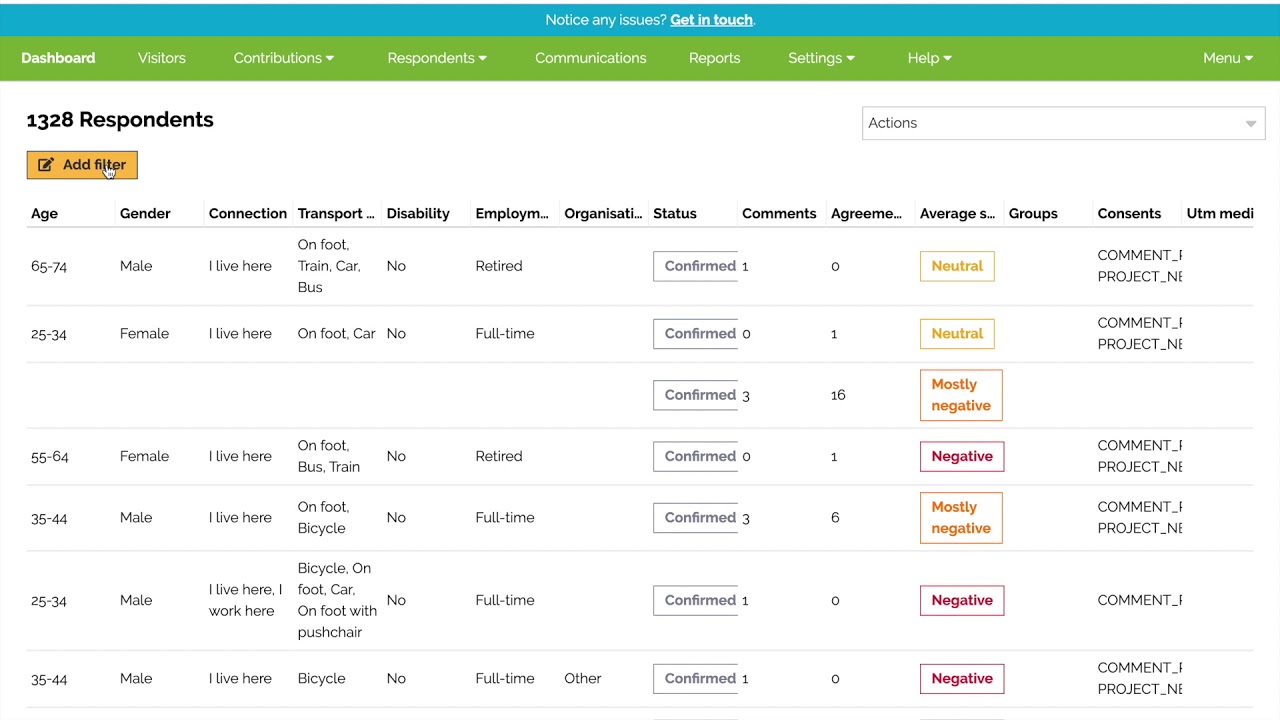Image resolution: width=1280 pixels, height=720 pixels.
Task: Click the Agreements column header
Action: (866, 213)
